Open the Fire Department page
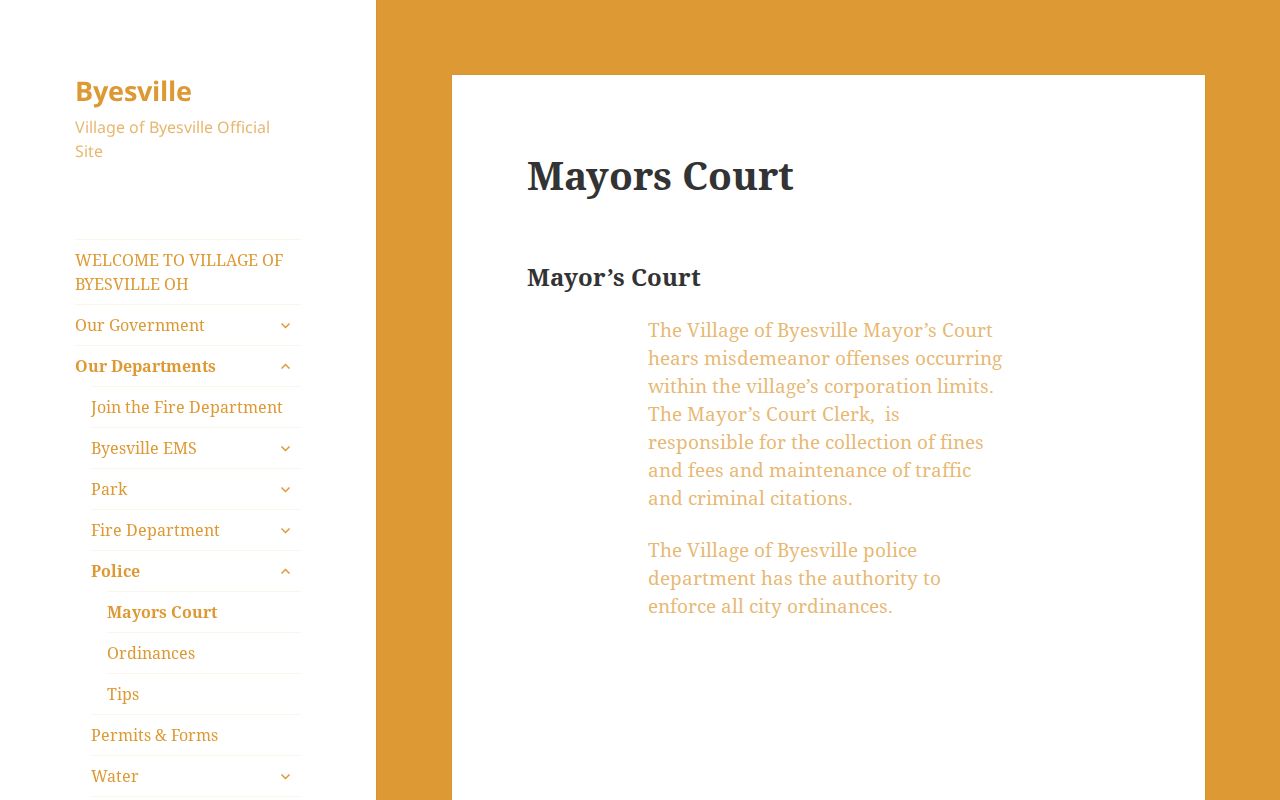The height and width of the screenshot is (800, 1280). pyautogui.click(x=155, y=530)
